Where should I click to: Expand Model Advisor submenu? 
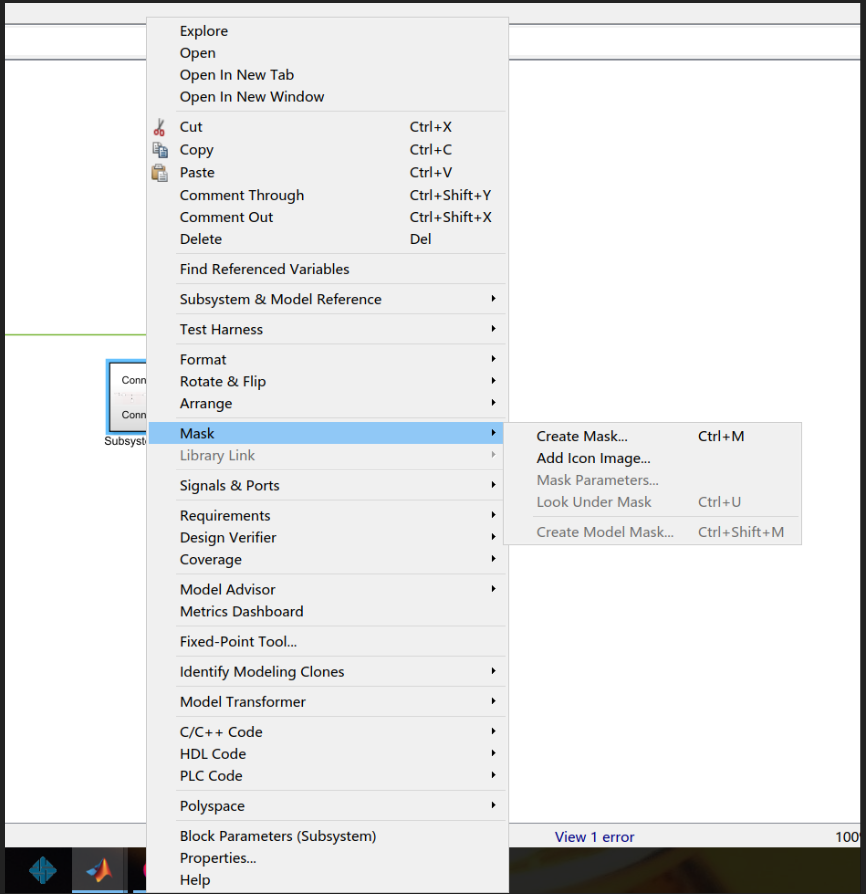(x=327, y=590)
